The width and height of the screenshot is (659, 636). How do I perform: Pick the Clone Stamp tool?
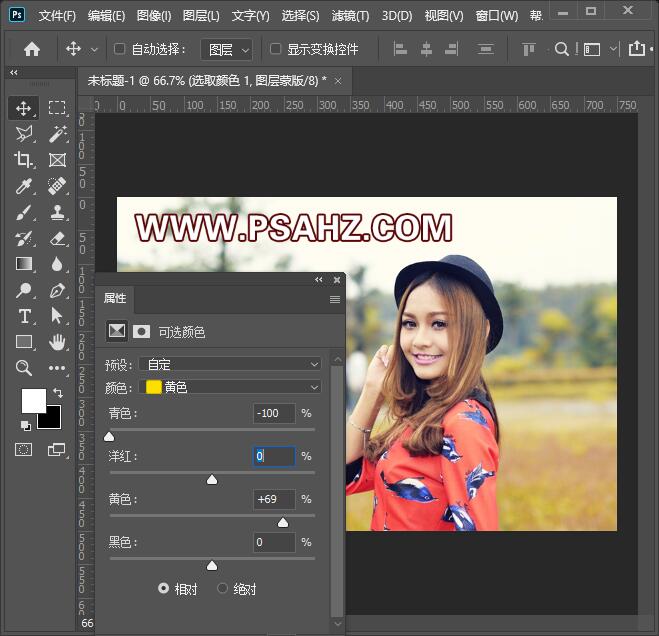click(x=57, y=212)
